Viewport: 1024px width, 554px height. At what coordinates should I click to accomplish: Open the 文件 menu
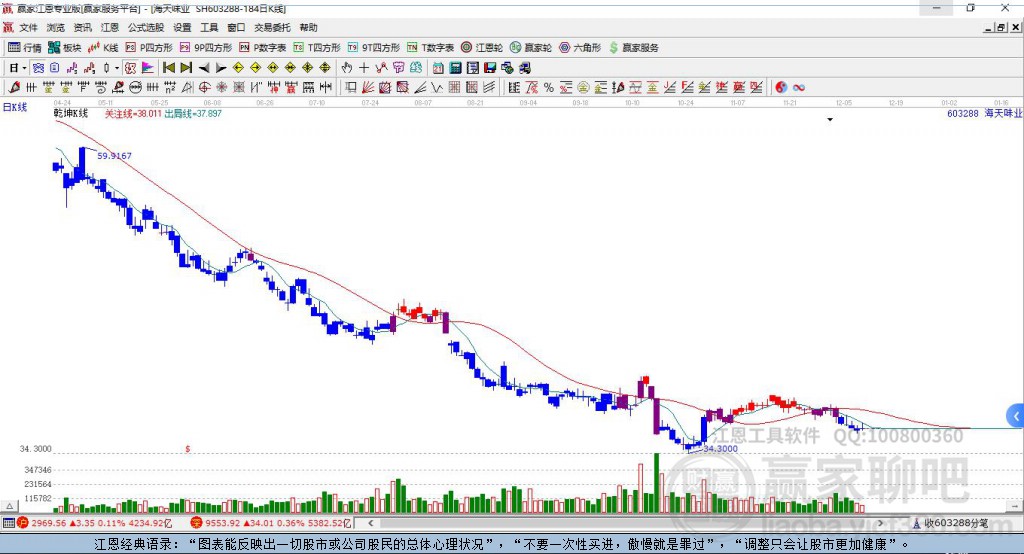[28, 27]
